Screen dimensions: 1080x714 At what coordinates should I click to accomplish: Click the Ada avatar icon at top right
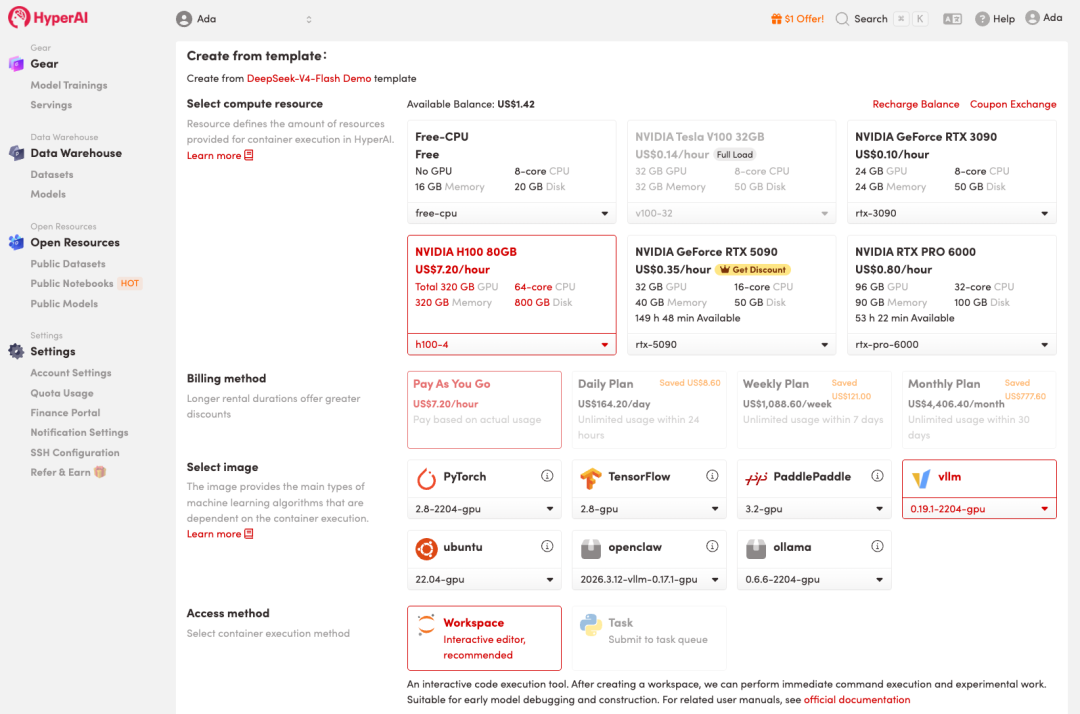(1032, 18)
